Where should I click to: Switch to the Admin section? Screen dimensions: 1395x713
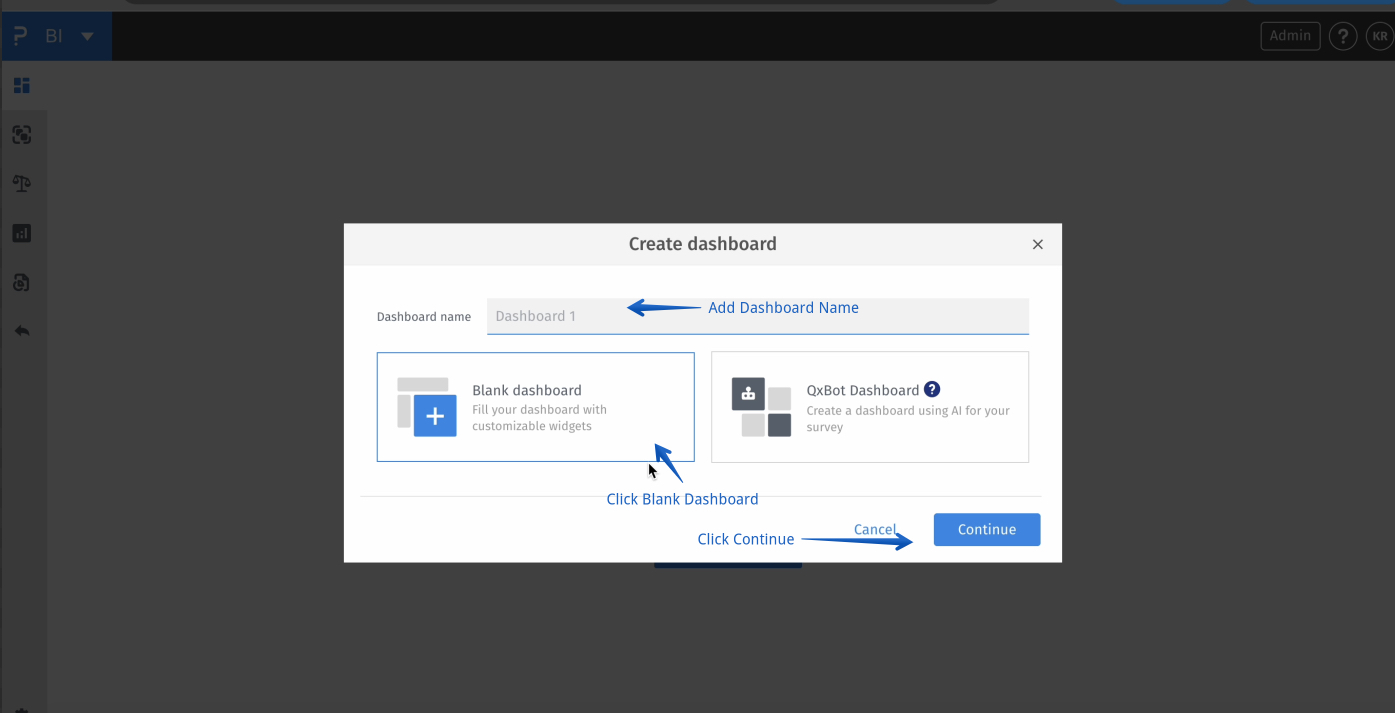(x=1289, y=35)
